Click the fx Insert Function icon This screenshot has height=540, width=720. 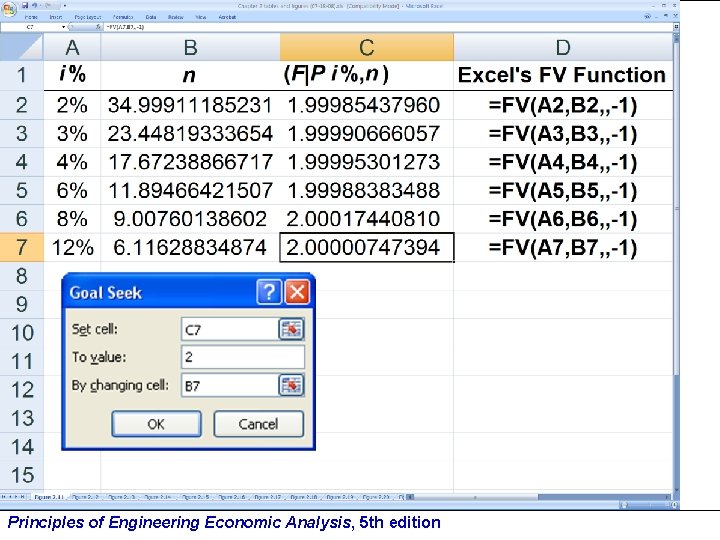tap(98, 27)
